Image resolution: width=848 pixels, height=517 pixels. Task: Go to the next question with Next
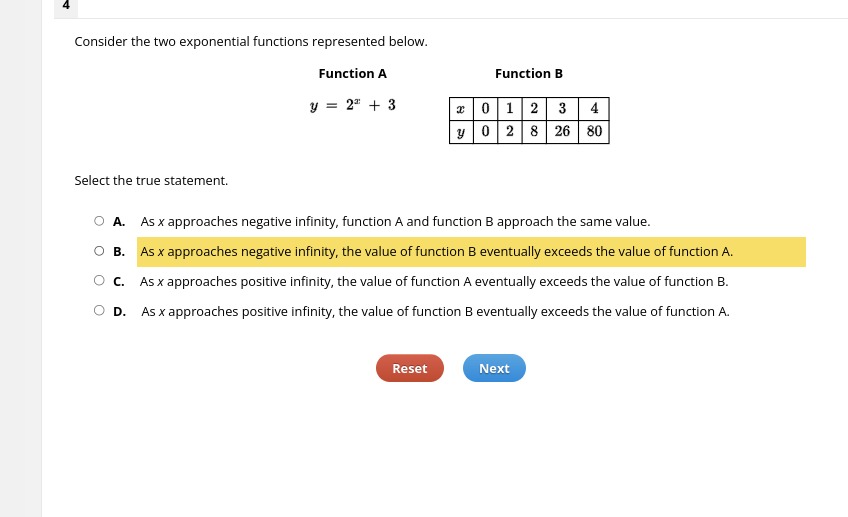point(494,368)
